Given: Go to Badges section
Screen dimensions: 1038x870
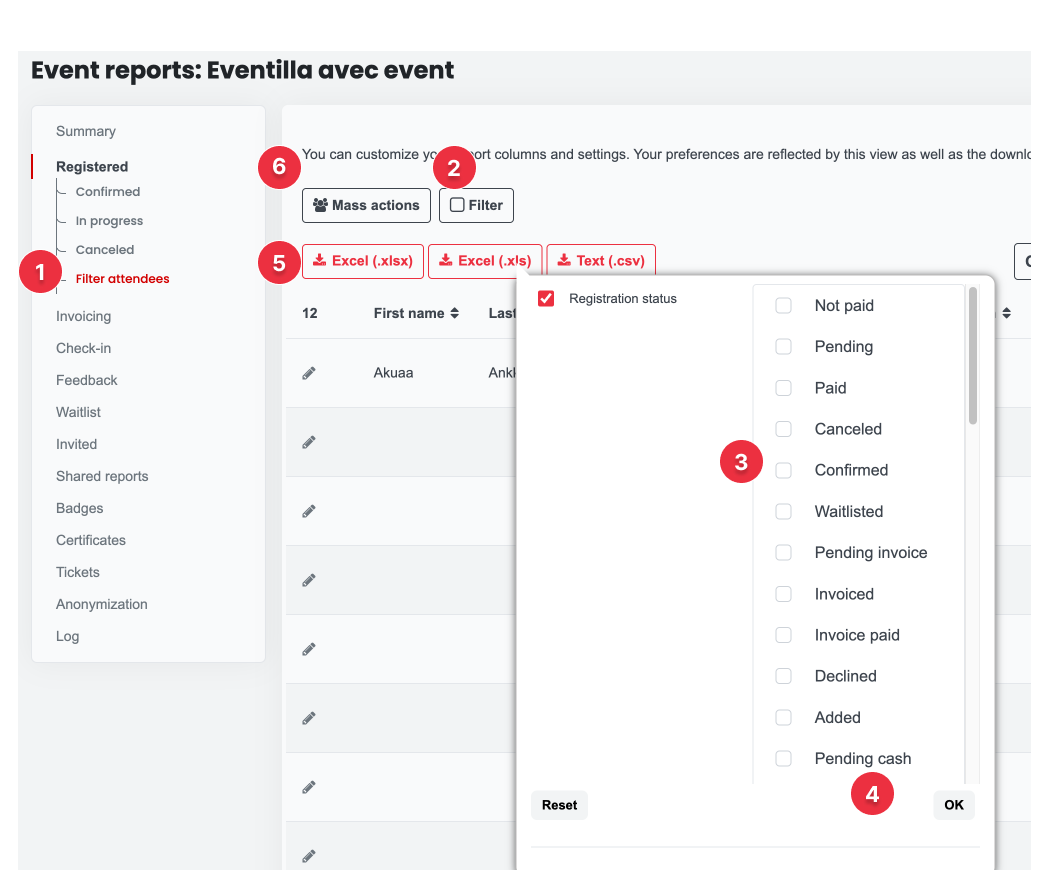Looking at the screenshot, I should (x=79, y=508).
